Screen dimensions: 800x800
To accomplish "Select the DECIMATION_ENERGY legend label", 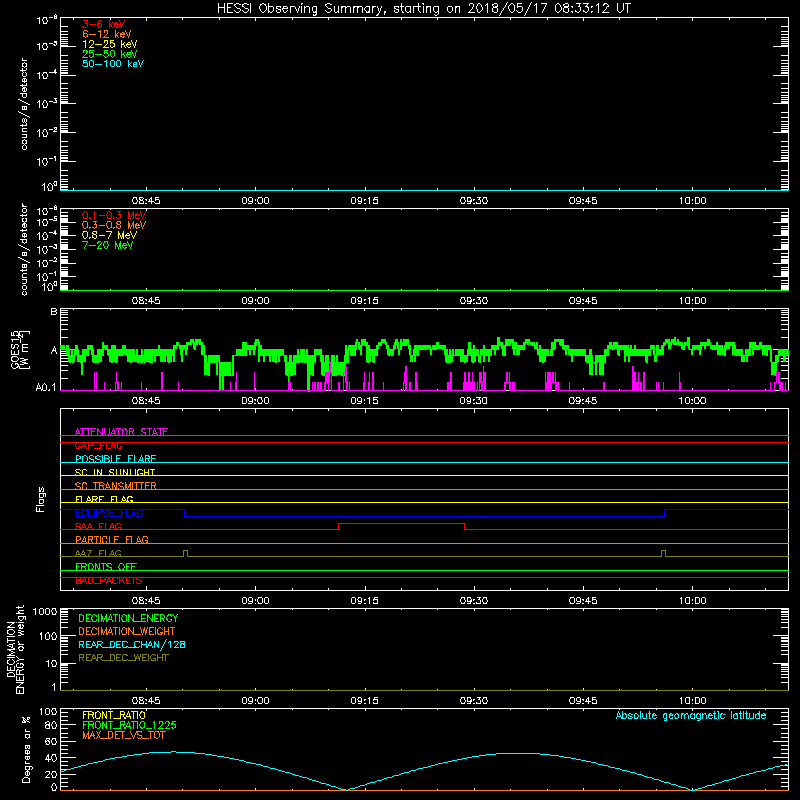I will 128,618.
